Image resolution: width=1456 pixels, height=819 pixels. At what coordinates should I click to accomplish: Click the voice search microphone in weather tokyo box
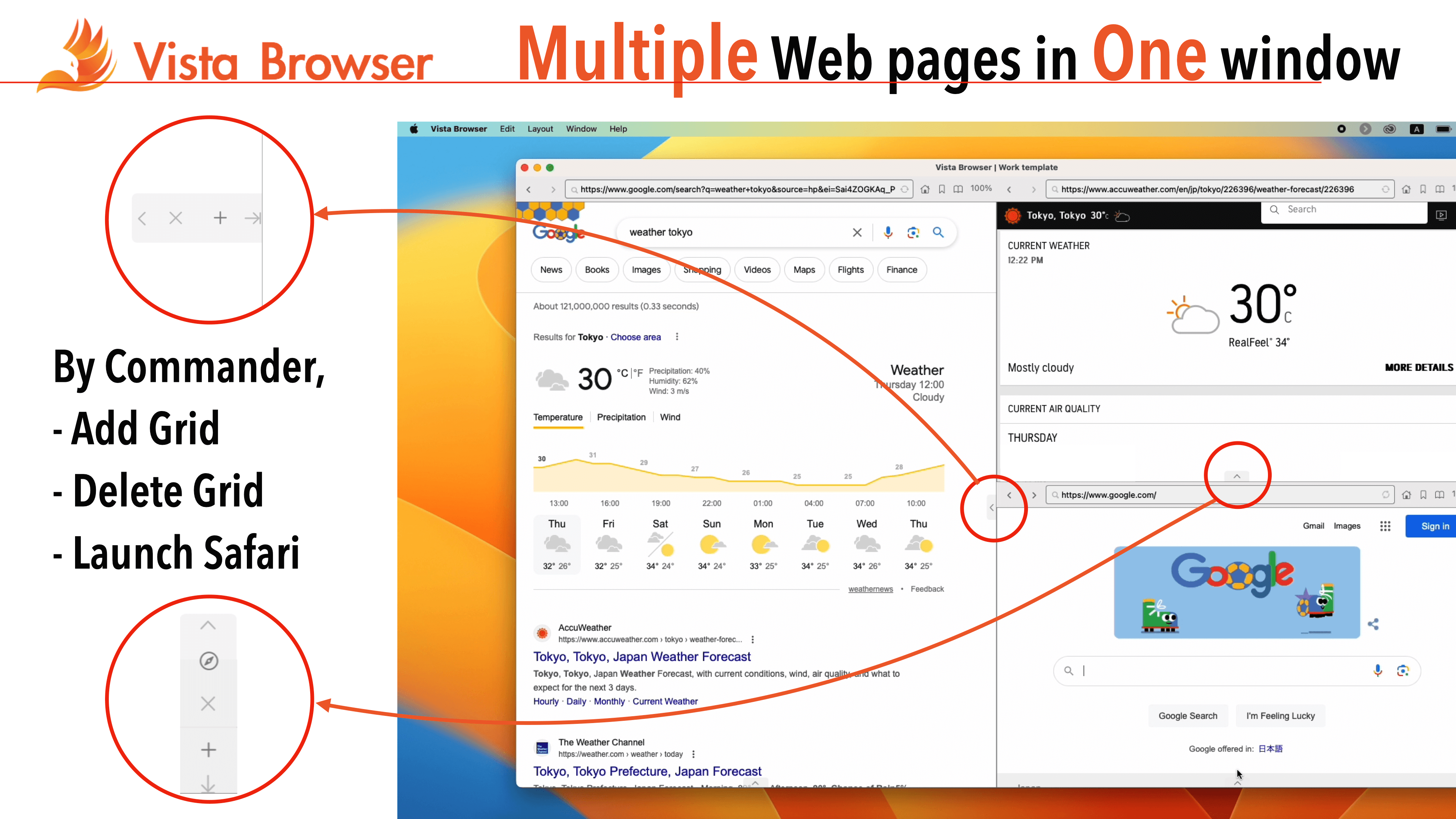(x=888, y=232)
